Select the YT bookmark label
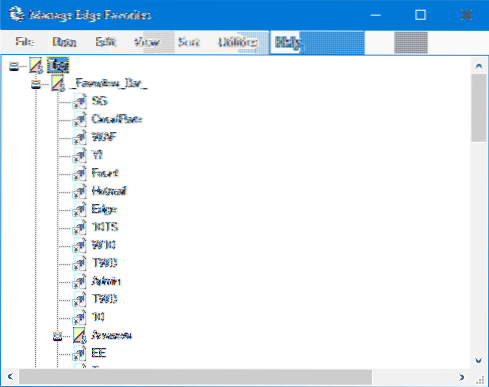The image size is (489, 387). pos(97,155)
